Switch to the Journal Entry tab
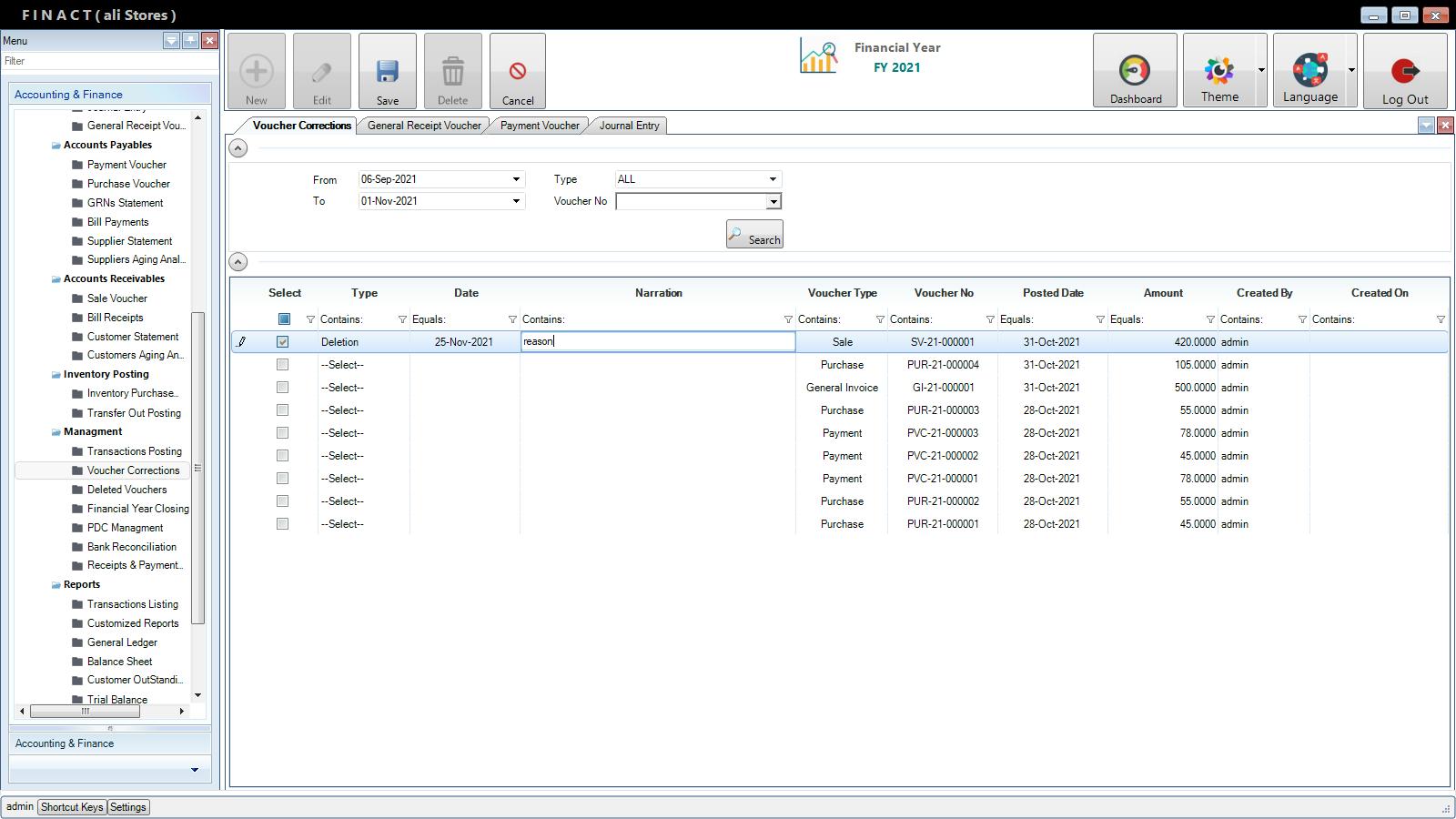Viewport: 1456px width, 819px height. pyautogui.click(x=629, y=126)
